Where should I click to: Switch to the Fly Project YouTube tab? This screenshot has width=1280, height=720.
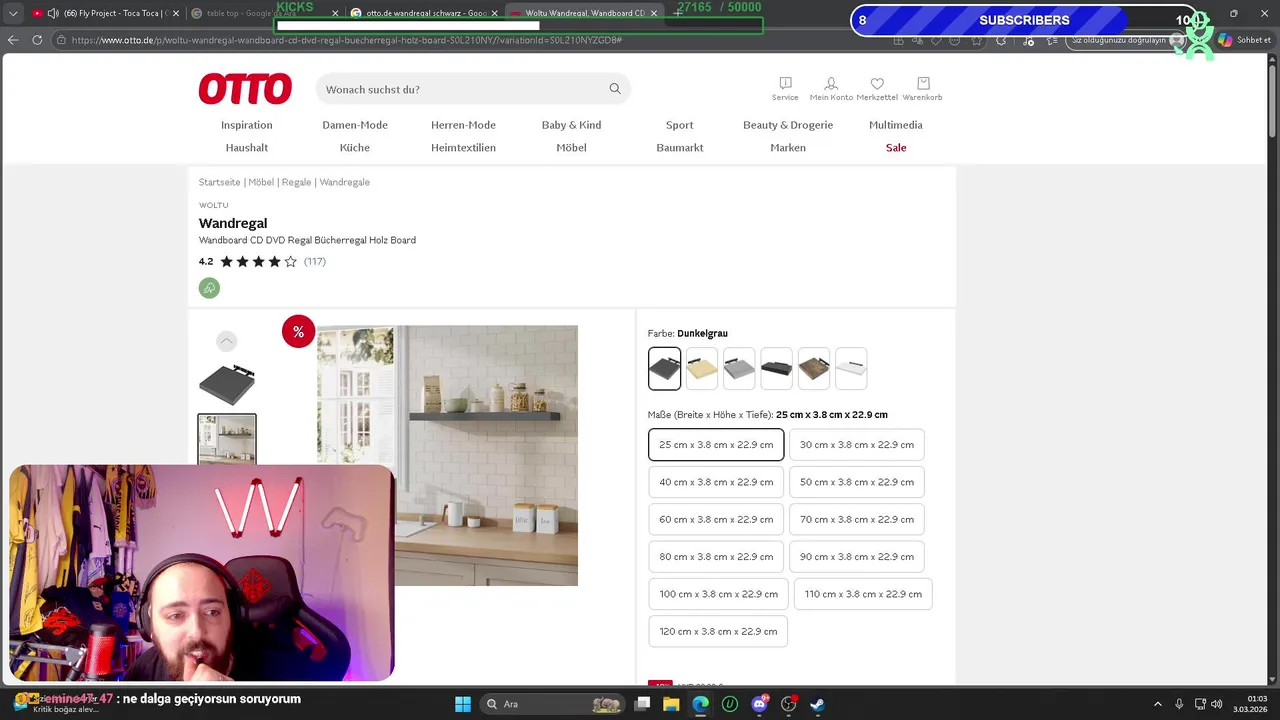(104, 13)
